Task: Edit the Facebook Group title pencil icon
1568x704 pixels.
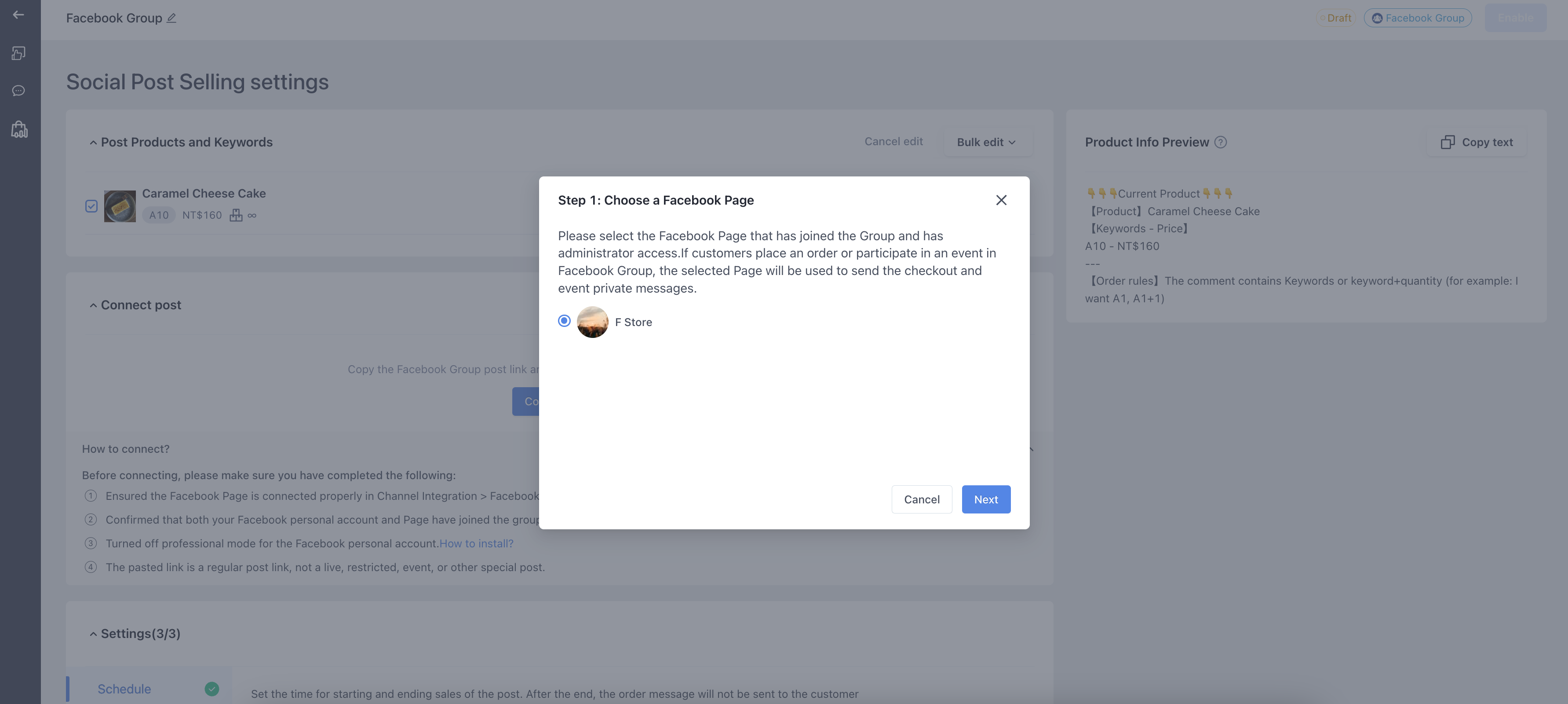Action: [x=171, y=18]
